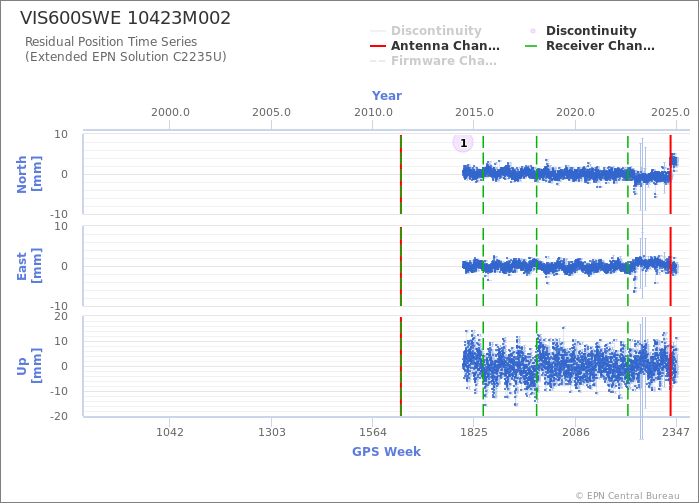This screenshot has height=504, width=700.
Task: Click the GPS week 2347 tick label
Action: [676, 432]
